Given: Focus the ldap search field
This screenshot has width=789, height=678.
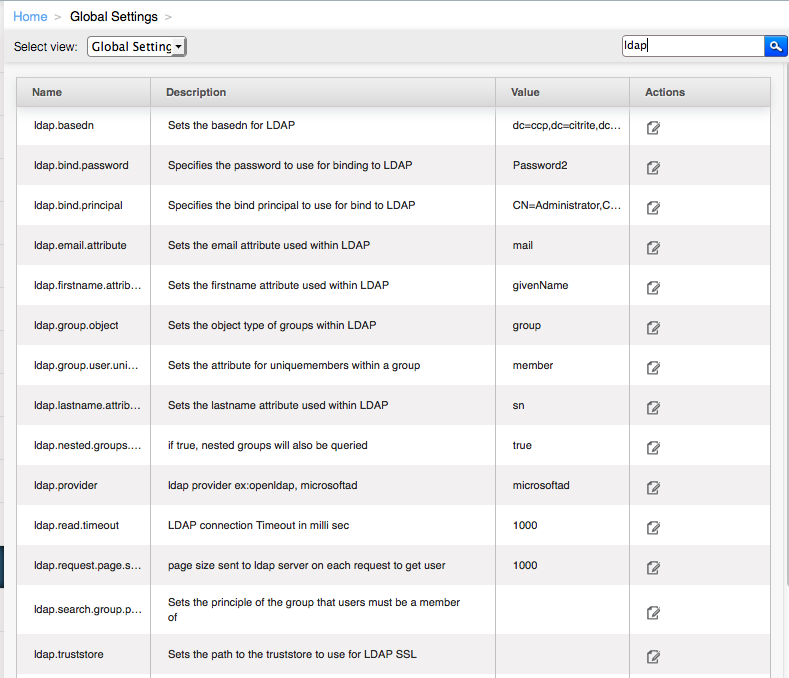Looking at the screenshot, I should pyautogui.click(x=692, y=46).
